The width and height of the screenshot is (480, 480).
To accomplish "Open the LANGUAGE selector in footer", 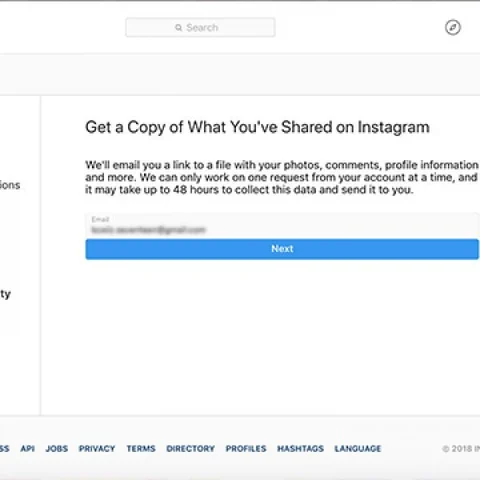I will pos(358,449).
